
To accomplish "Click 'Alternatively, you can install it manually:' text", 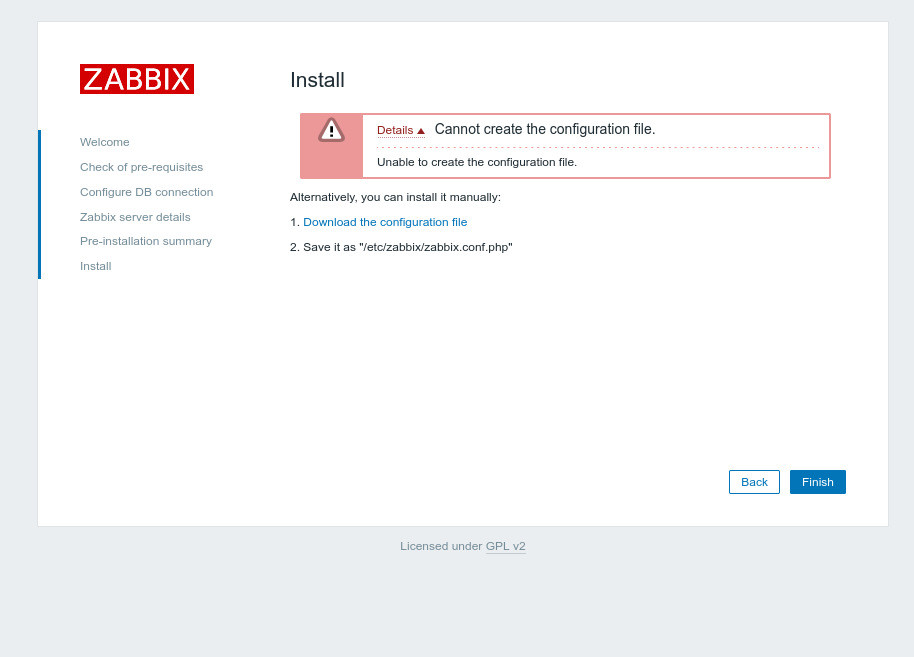I will pyautogui.click(x=395, y=197).
